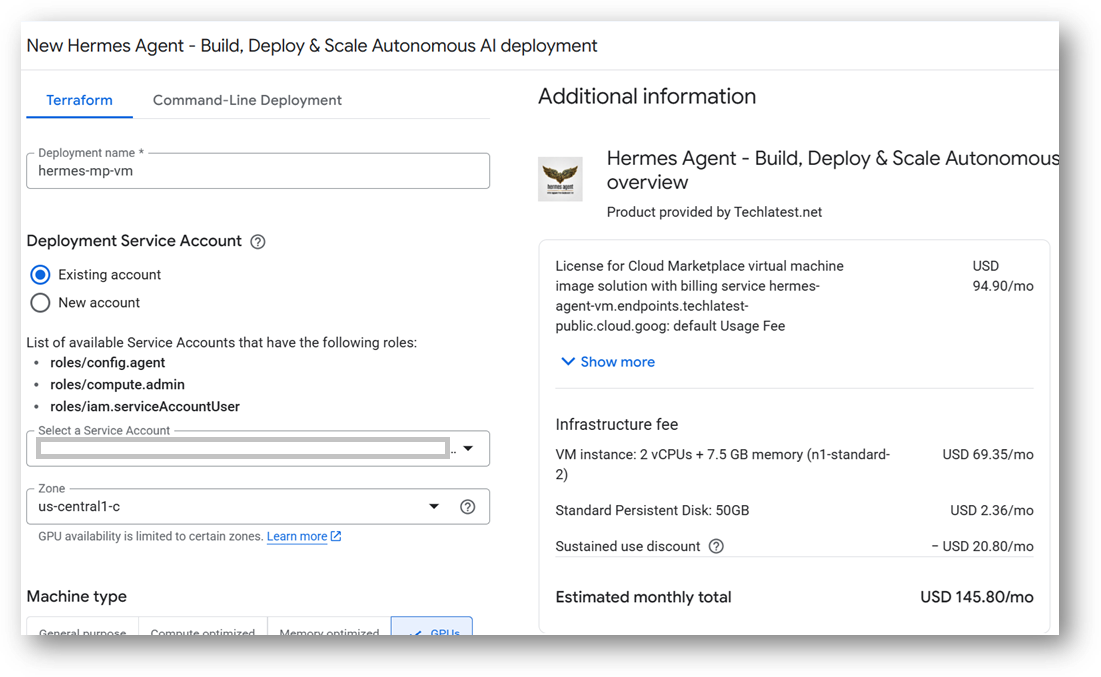Click the Zone help question icon
This screenshot has width=1101, height=677.
coord(468,506)
